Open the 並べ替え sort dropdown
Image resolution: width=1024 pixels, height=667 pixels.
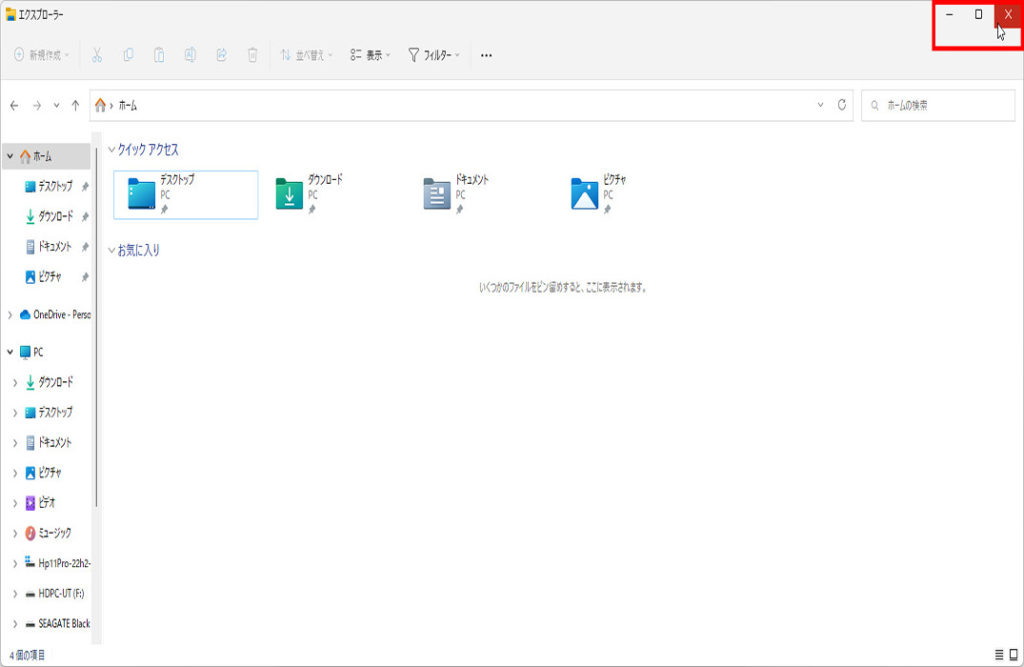[x=306, y=56]
